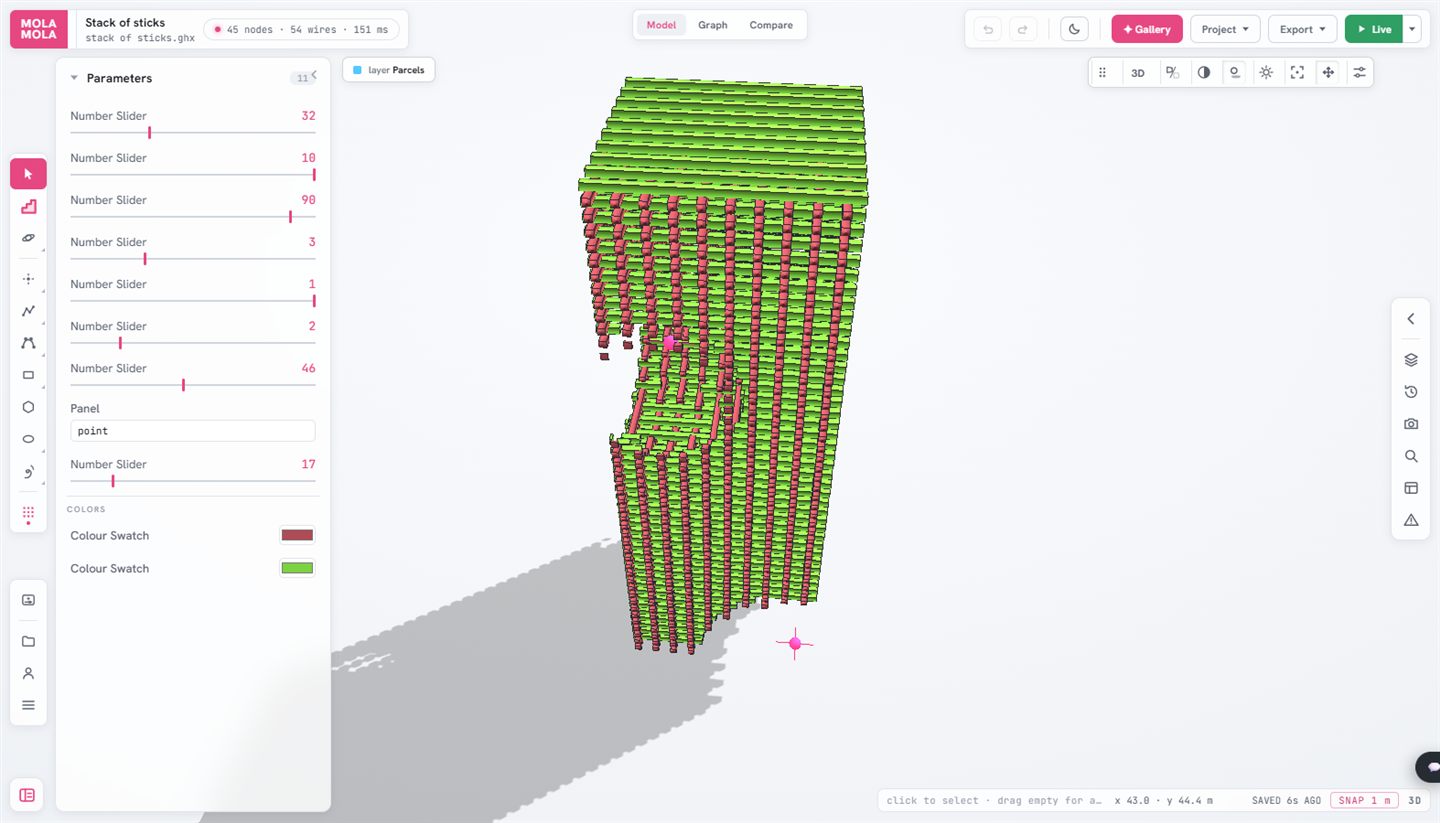Toggle the half-circle contrast shading button
1440x823 pixels.
(1204, 72)
